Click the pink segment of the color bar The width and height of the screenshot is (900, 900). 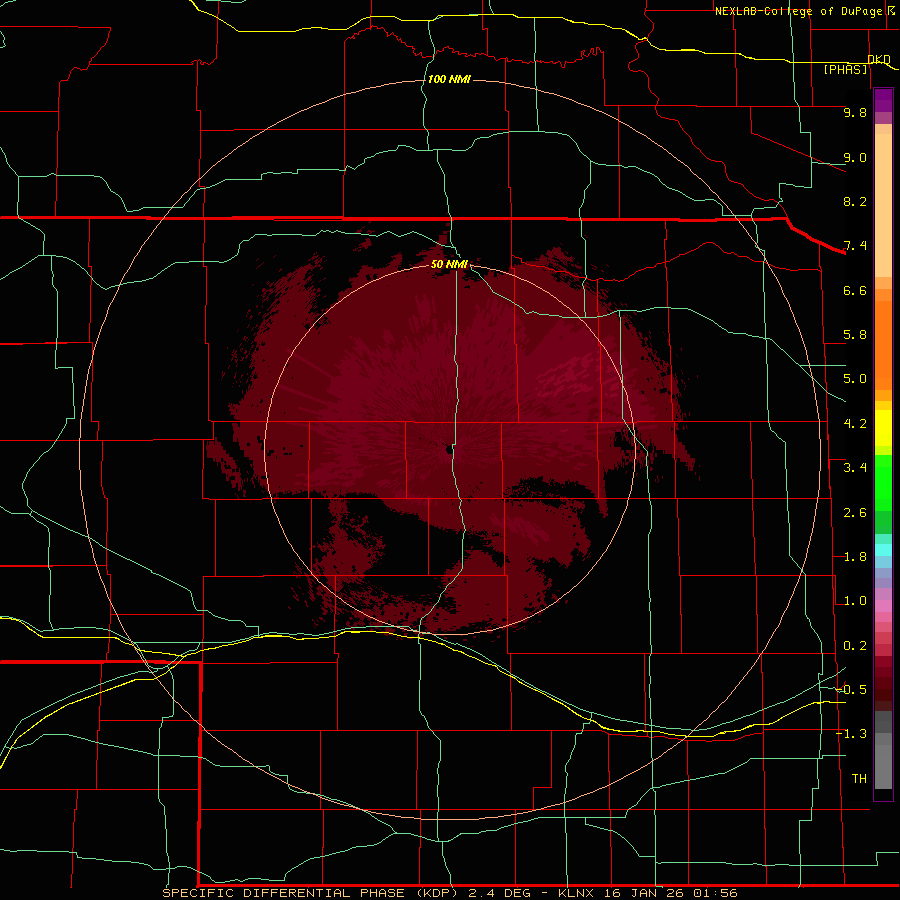(883, 606)
